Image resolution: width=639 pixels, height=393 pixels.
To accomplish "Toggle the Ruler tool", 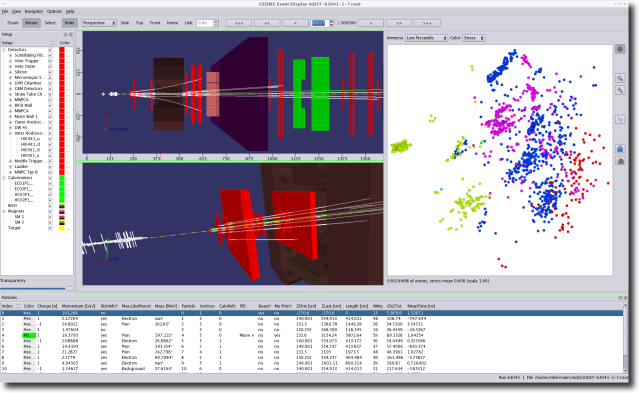I will [69, 23].
